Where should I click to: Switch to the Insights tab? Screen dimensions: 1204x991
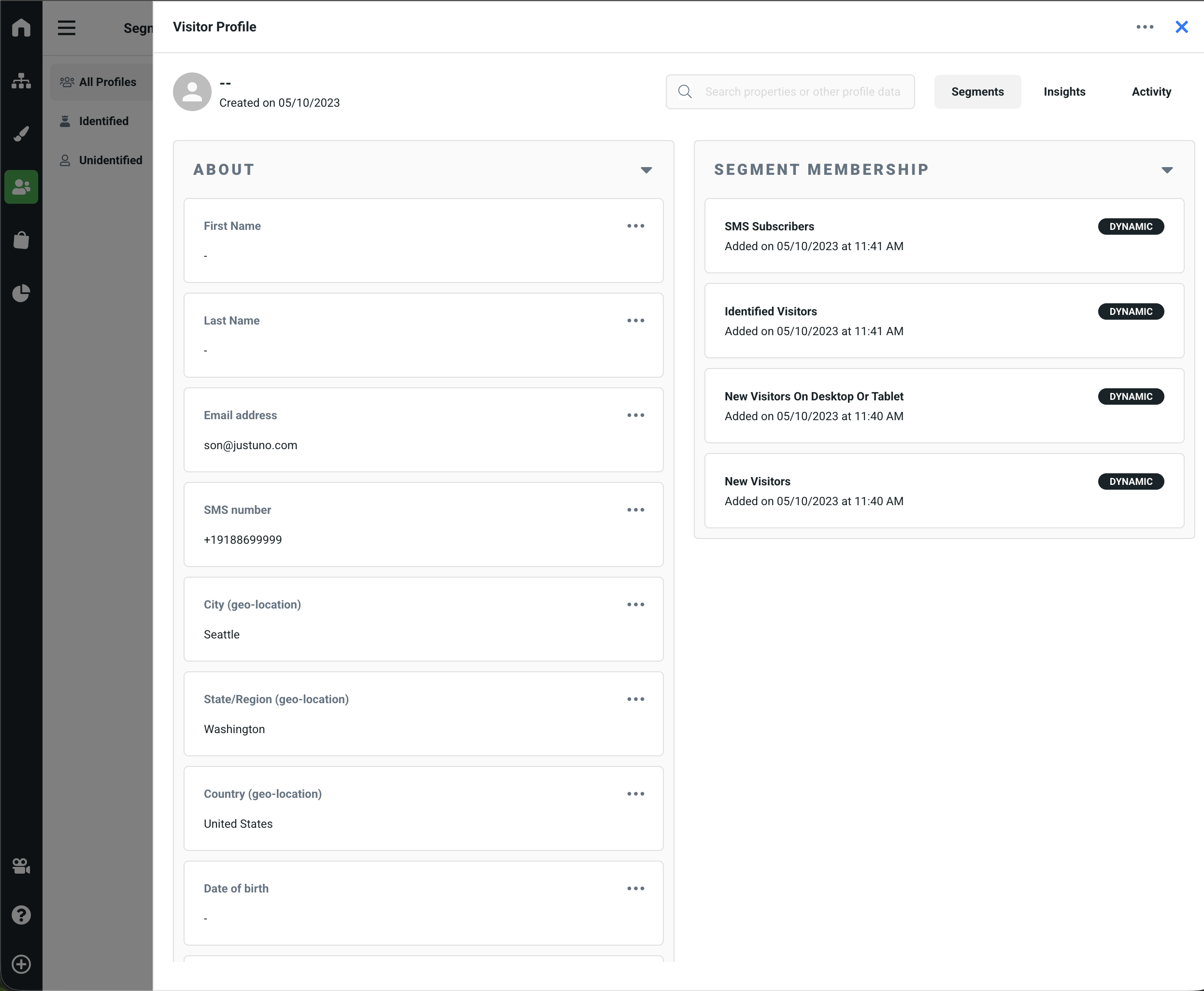coord(1064,91)
